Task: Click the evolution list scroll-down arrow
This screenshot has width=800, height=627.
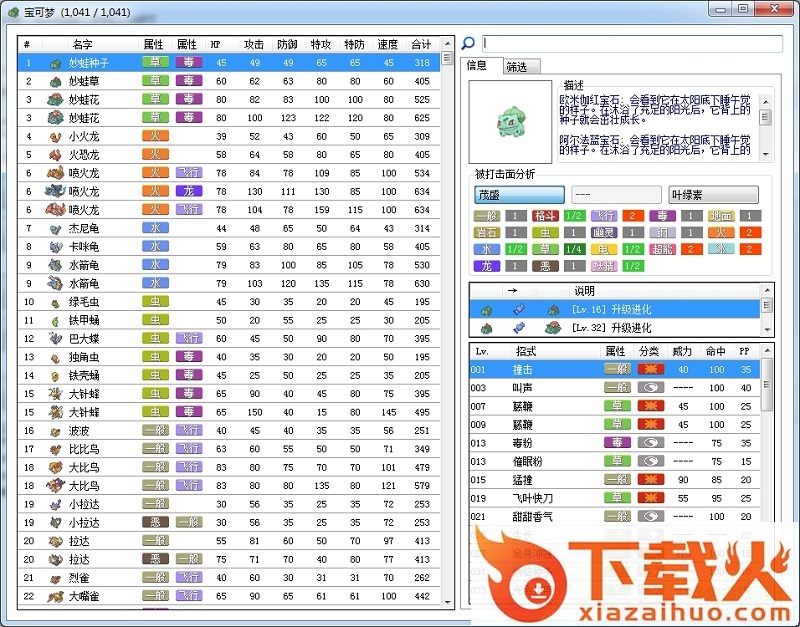Action: pyautogui.click(x=767, y=330)
